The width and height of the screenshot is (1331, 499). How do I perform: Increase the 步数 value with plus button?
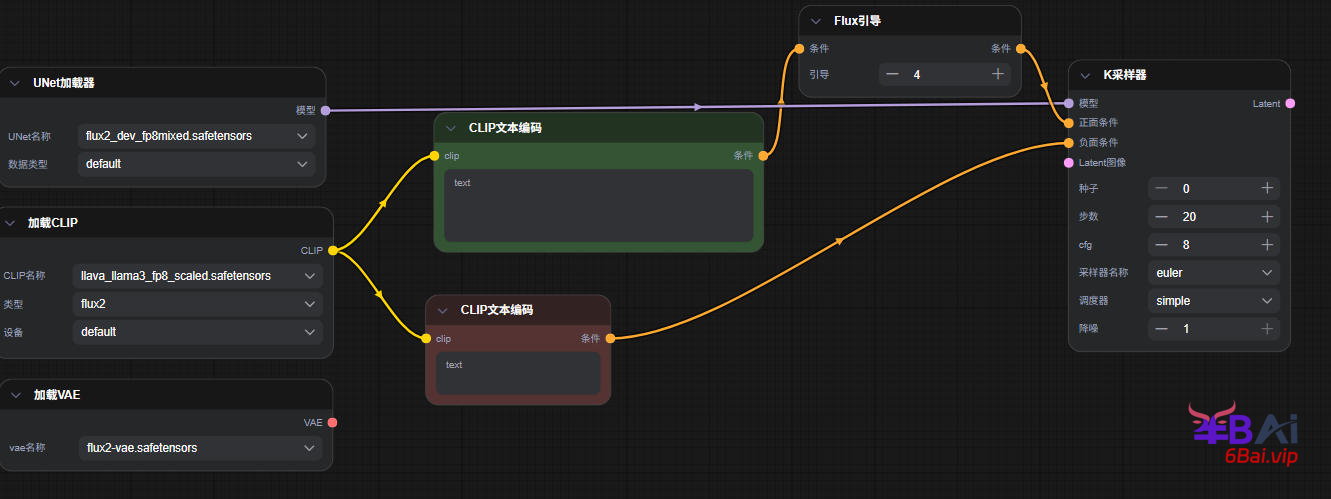pyautogui.click(x=1266, y=216)
